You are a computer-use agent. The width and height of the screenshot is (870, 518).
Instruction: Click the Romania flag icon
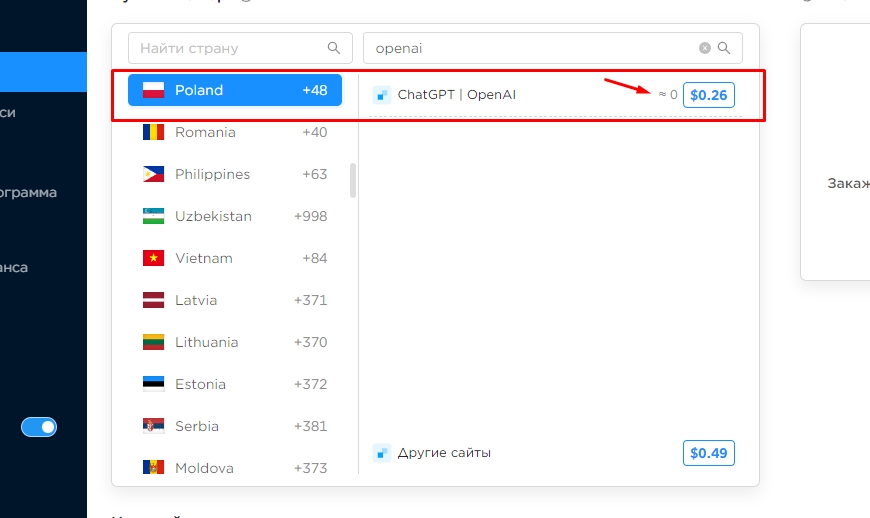pyautogui.click(x=153, y=132)
